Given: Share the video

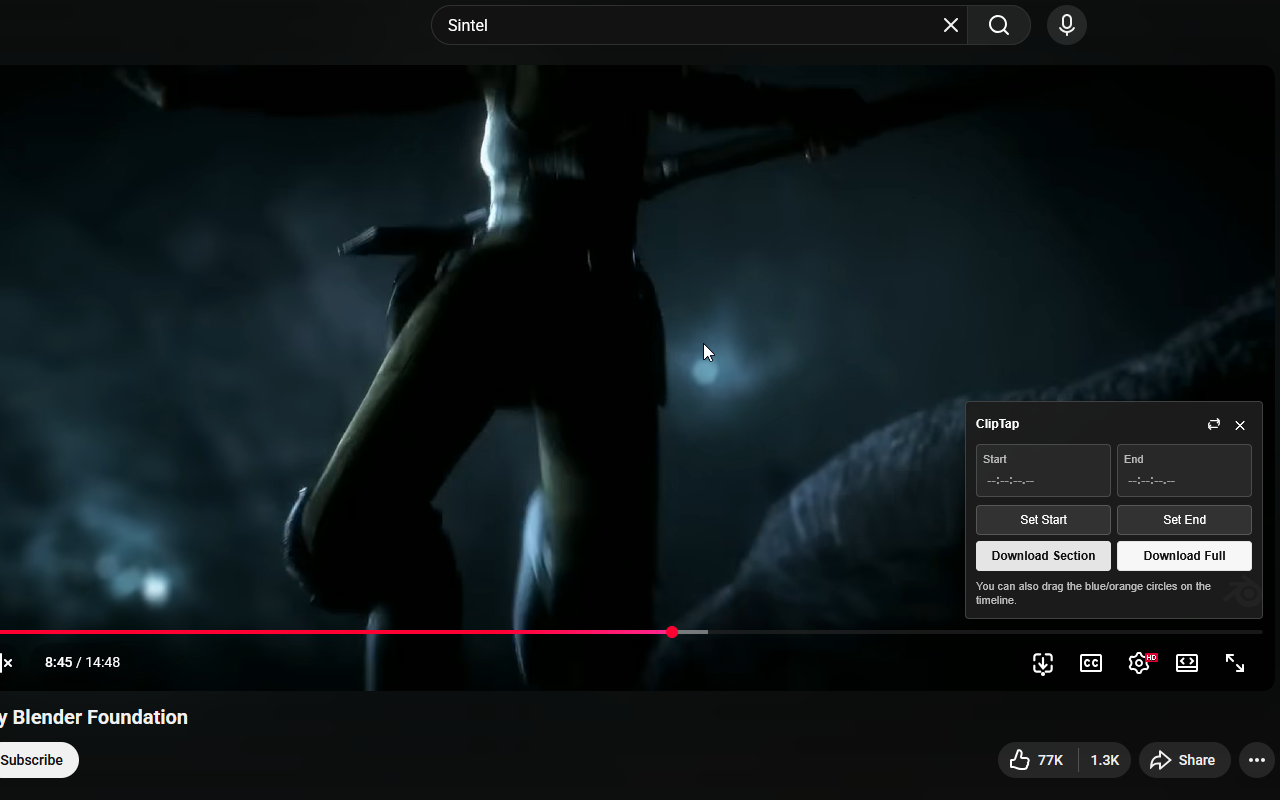Looking at the screenshot, I should 1183,760.
